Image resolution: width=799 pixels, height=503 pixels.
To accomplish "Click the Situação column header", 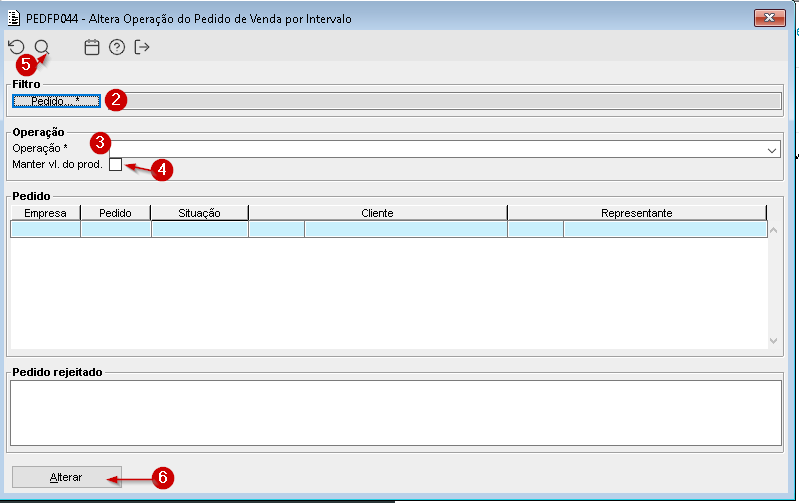I will (x=200, y=213).
